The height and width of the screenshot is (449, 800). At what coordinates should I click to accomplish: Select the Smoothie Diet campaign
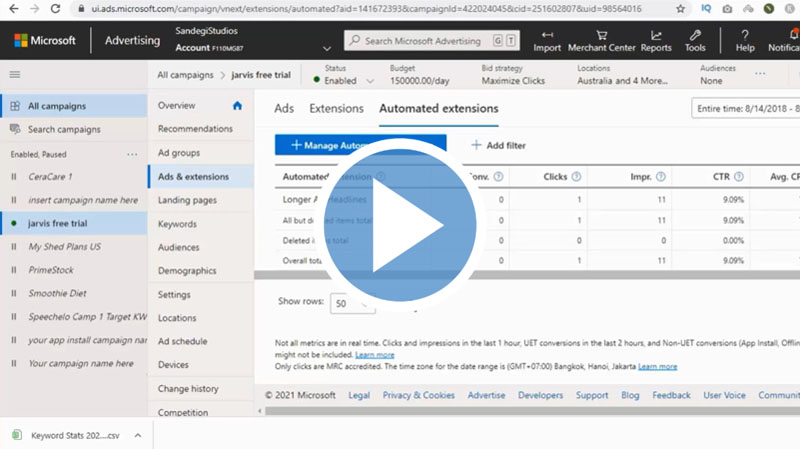click(x=57, y=293)
